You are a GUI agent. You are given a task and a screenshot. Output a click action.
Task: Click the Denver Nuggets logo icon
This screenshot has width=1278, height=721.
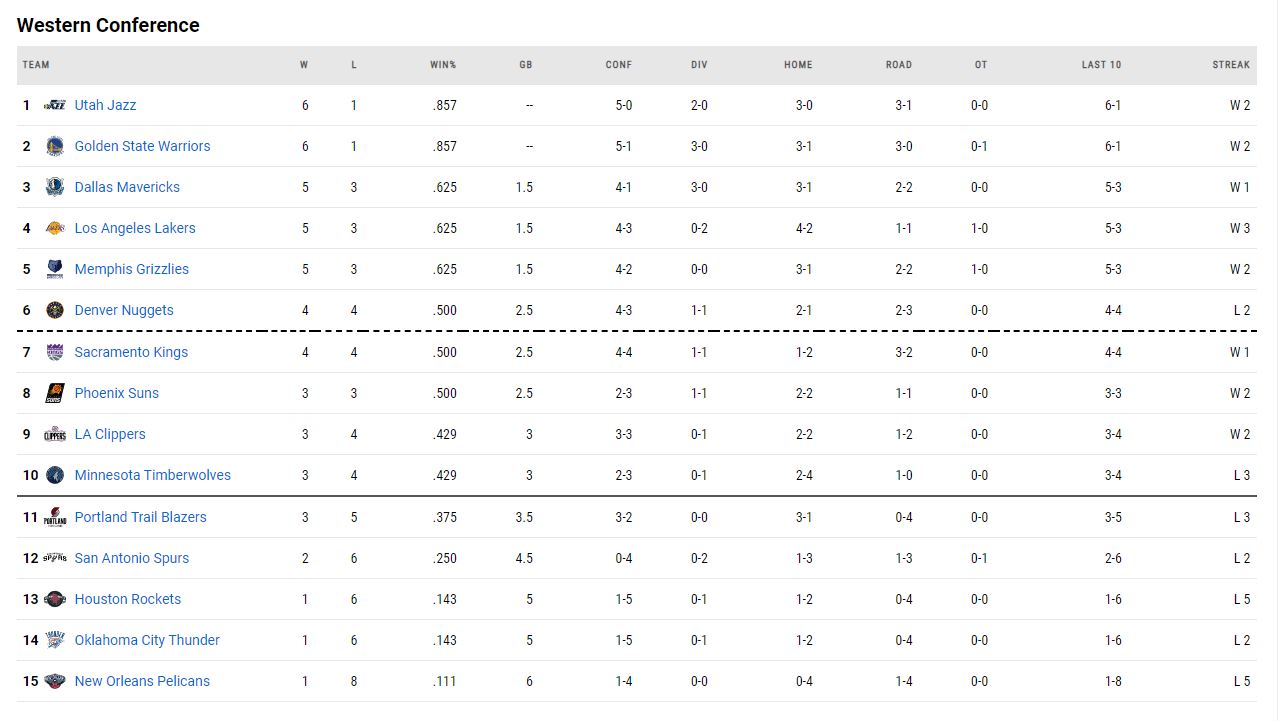[x=55, y=310]
